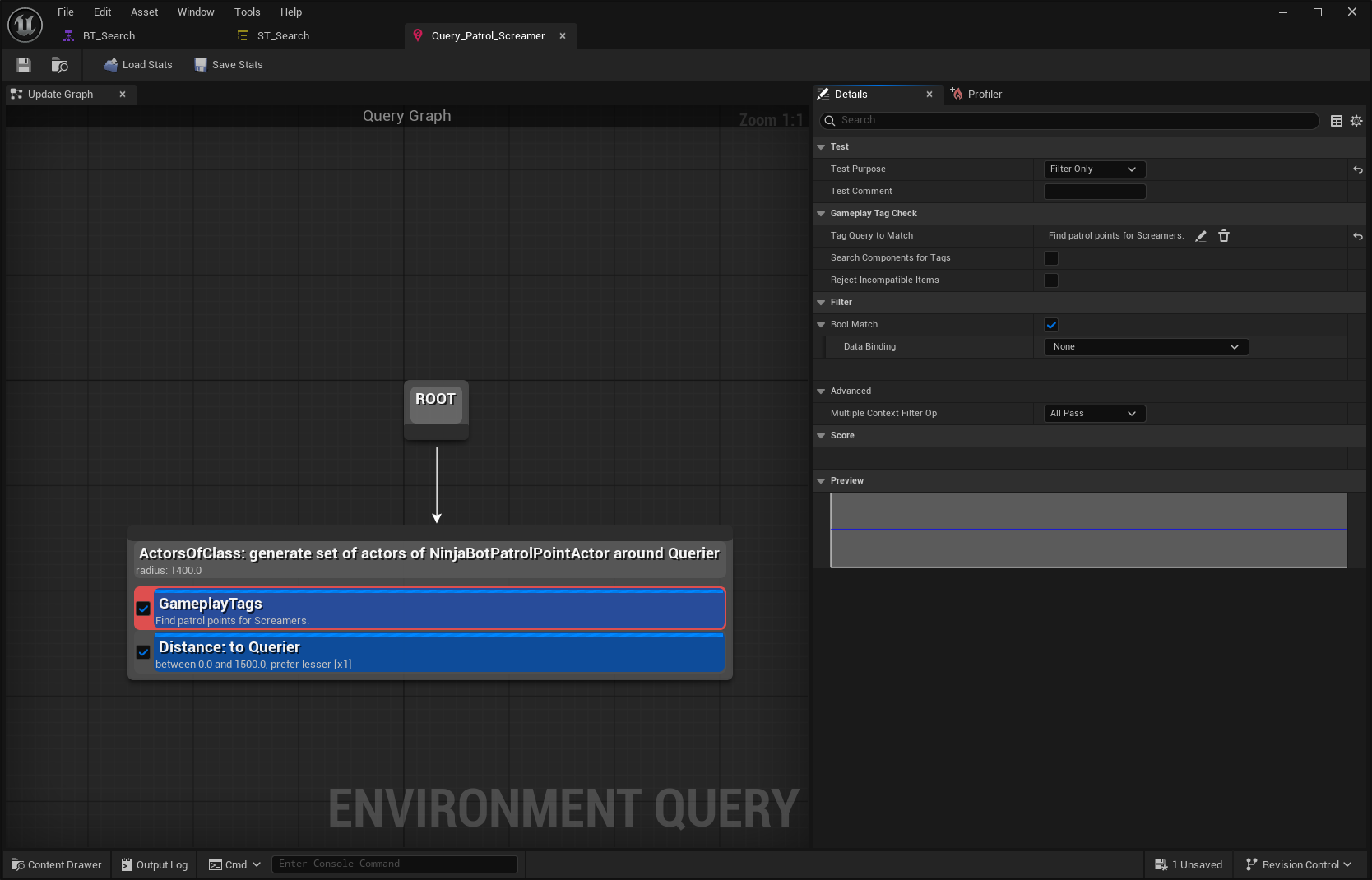Open Multiple Context Filter Op dropdown
The height and width of the screenshot is (880, 1372).
tap(1094, 414)
